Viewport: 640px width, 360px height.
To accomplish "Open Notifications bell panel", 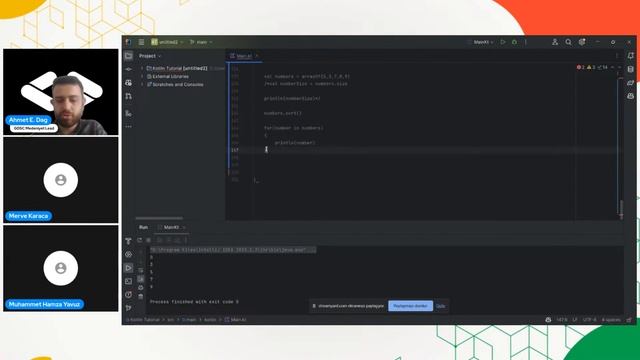I will [x=631, y=56].
